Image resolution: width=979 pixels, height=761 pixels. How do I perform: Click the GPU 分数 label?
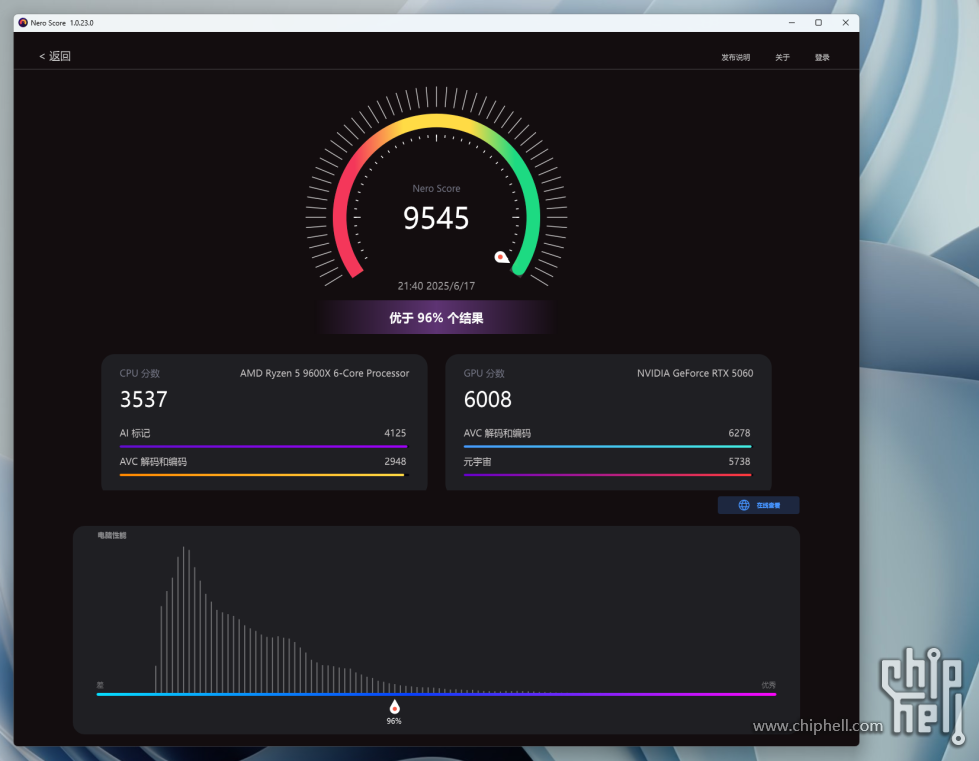coord(484,373)
